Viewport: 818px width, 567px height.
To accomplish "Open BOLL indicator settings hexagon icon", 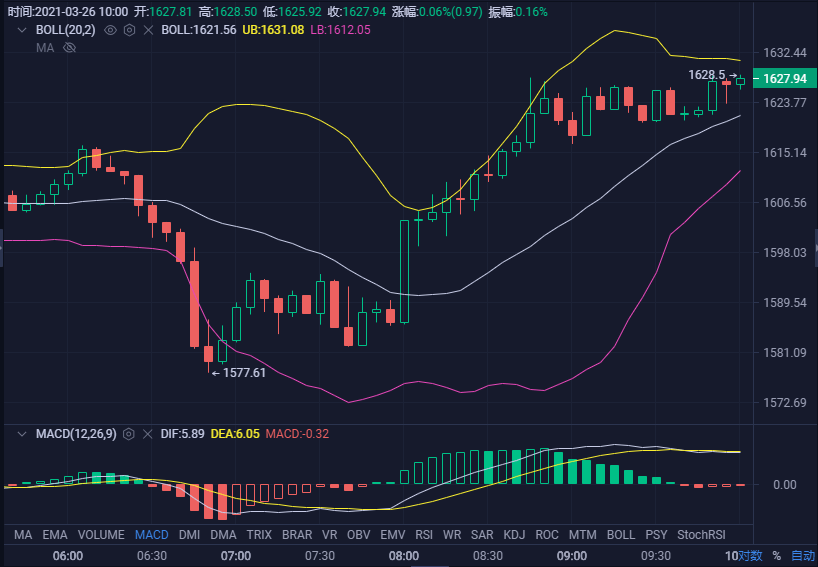I will 129,30.
